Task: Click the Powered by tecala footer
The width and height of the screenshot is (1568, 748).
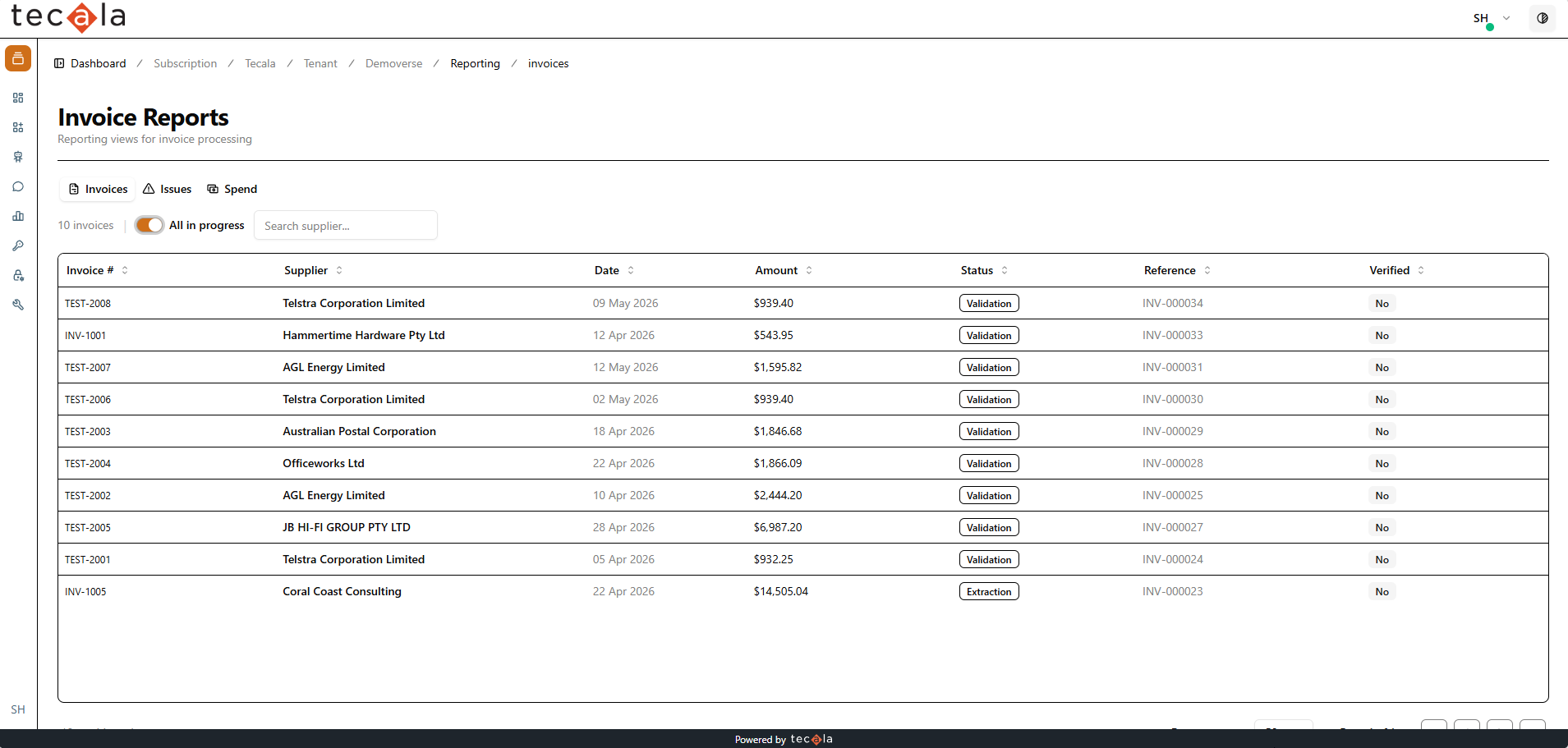Action: point(784,739)
